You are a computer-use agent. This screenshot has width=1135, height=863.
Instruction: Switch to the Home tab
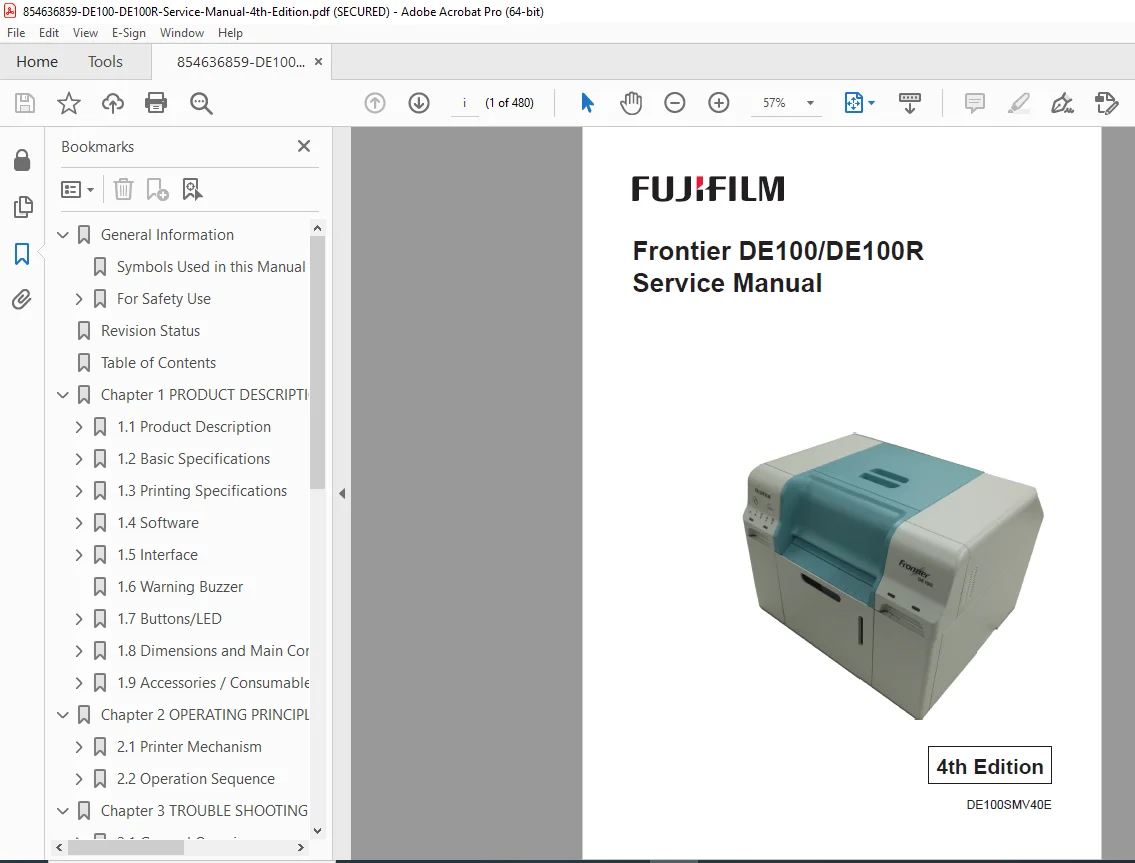(37, 62)
